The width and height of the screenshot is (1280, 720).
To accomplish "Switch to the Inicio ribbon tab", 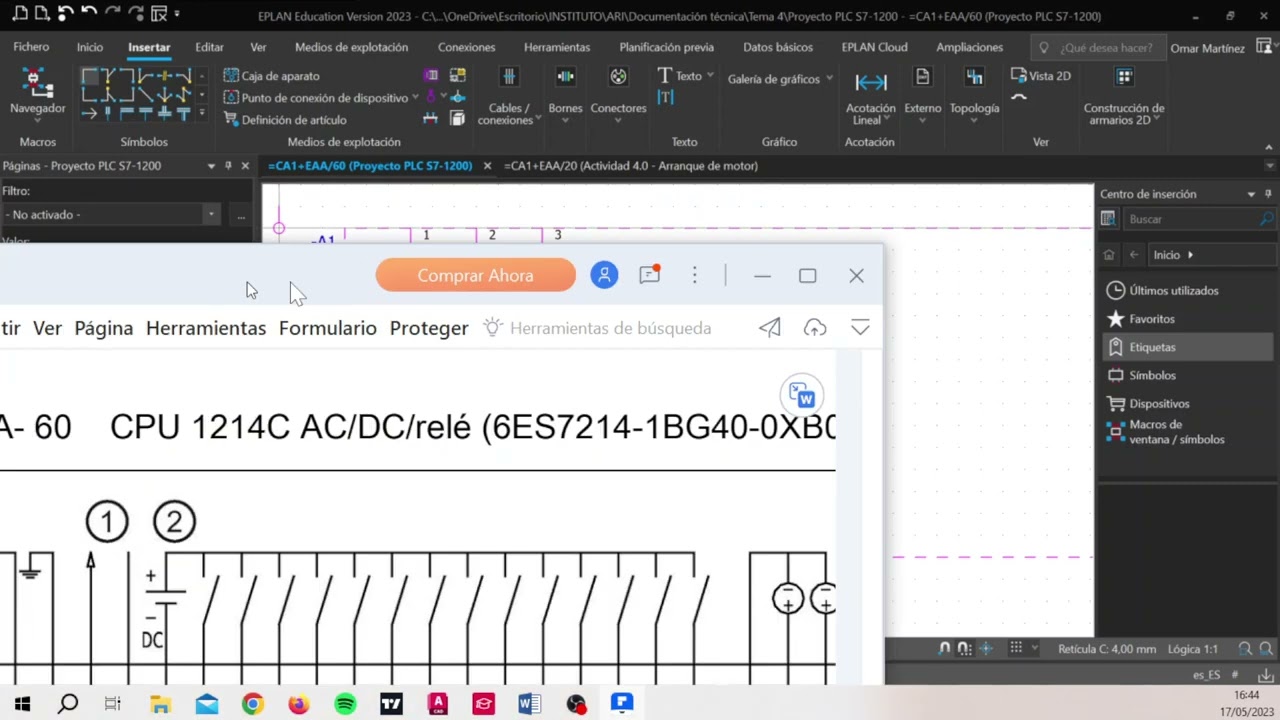I will [90, 47].
